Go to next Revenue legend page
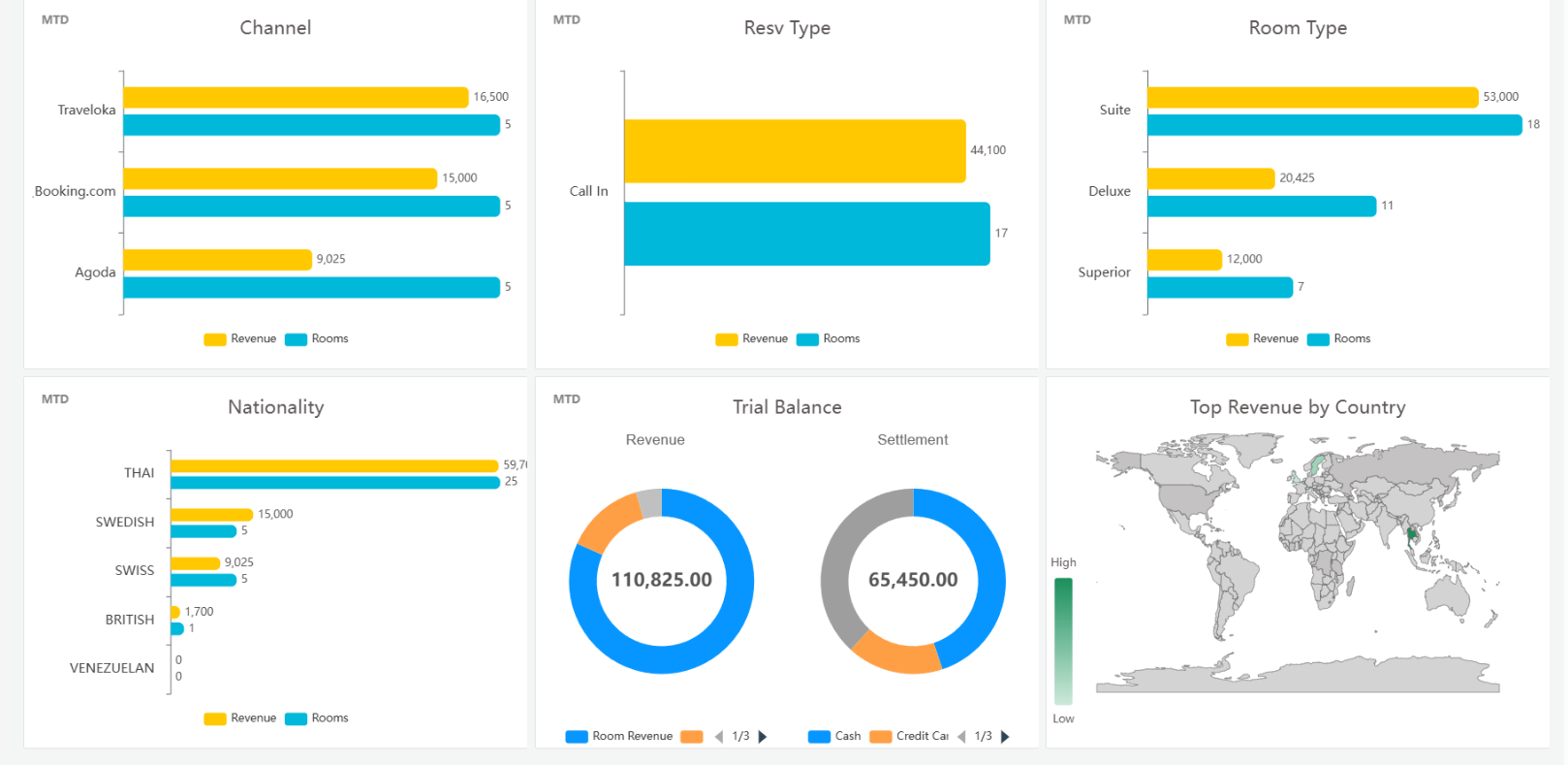Screen dimensions: 1568x765 763,737
